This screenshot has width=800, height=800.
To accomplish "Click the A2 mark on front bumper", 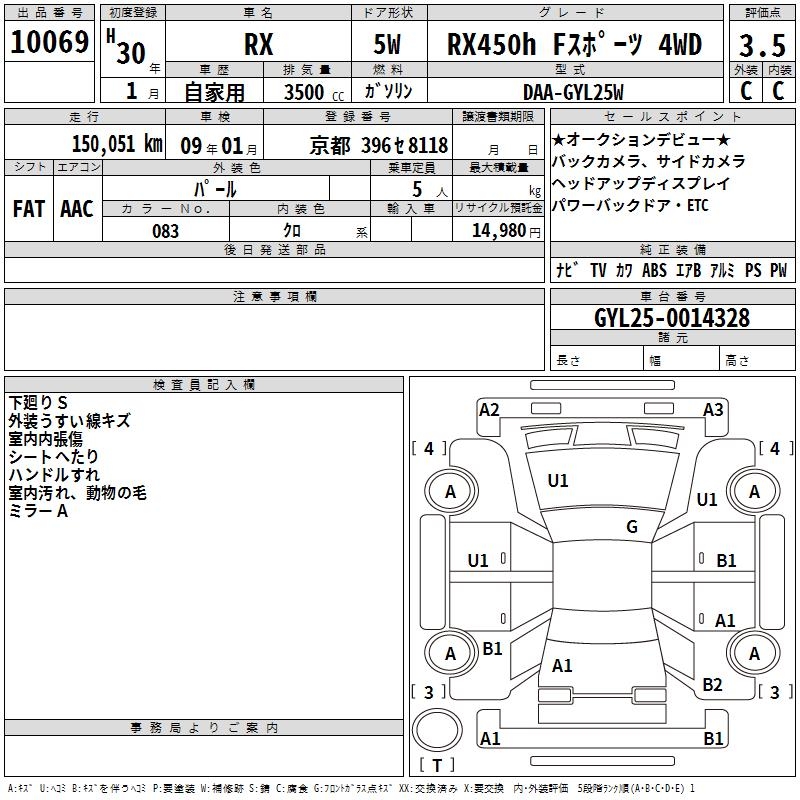I will click(x=489, y=409).
